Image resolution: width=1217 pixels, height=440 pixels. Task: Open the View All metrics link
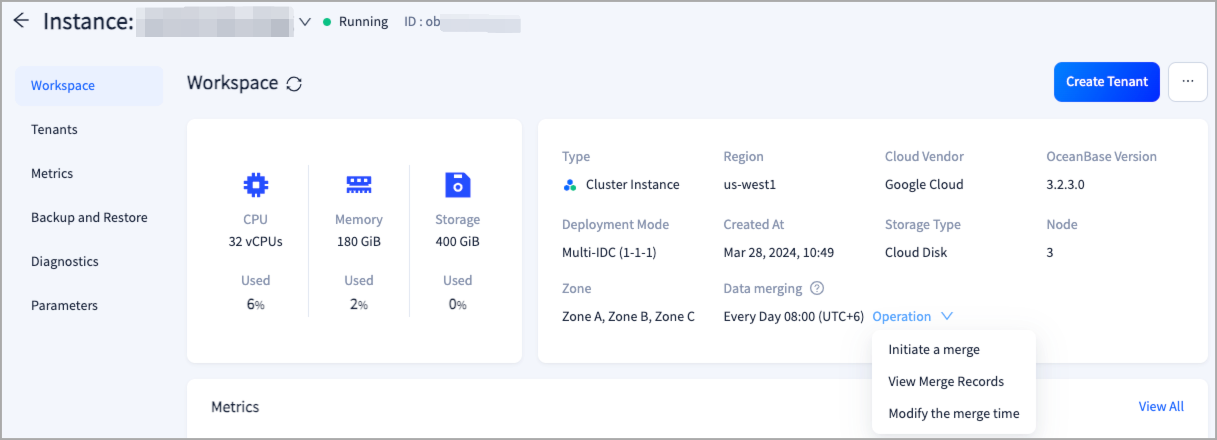tap(1160, 406)
